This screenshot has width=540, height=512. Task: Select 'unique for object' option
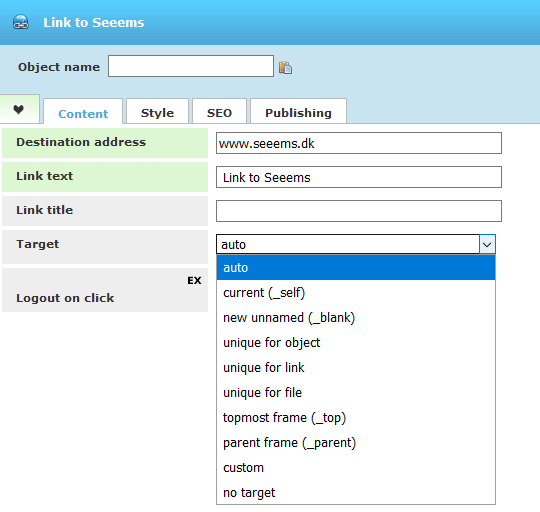point(356,343)
